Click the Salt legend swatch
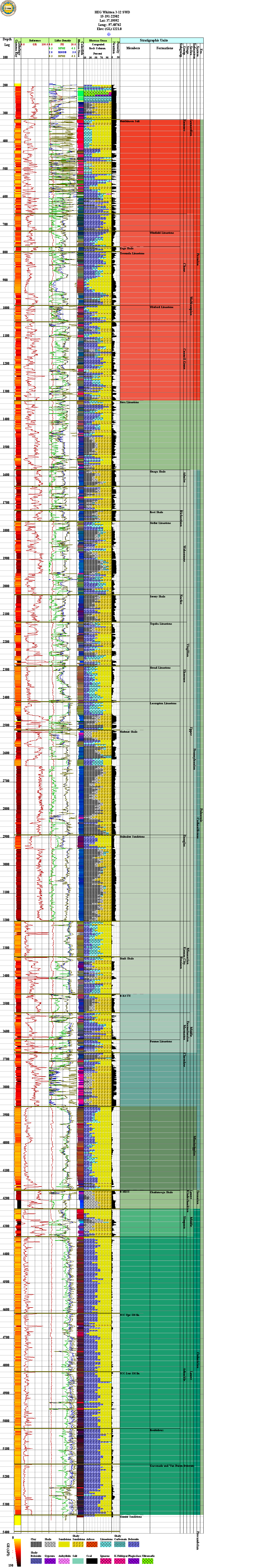Viewport: 273px width, 1568px height. (79, 1561)
